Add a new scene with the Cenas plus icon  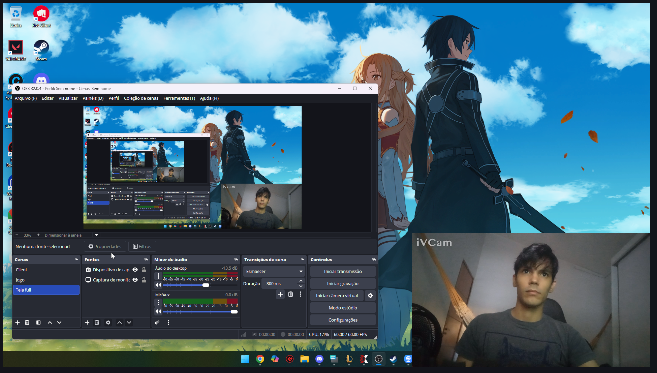pyautogui.click(x=18, y=322)
